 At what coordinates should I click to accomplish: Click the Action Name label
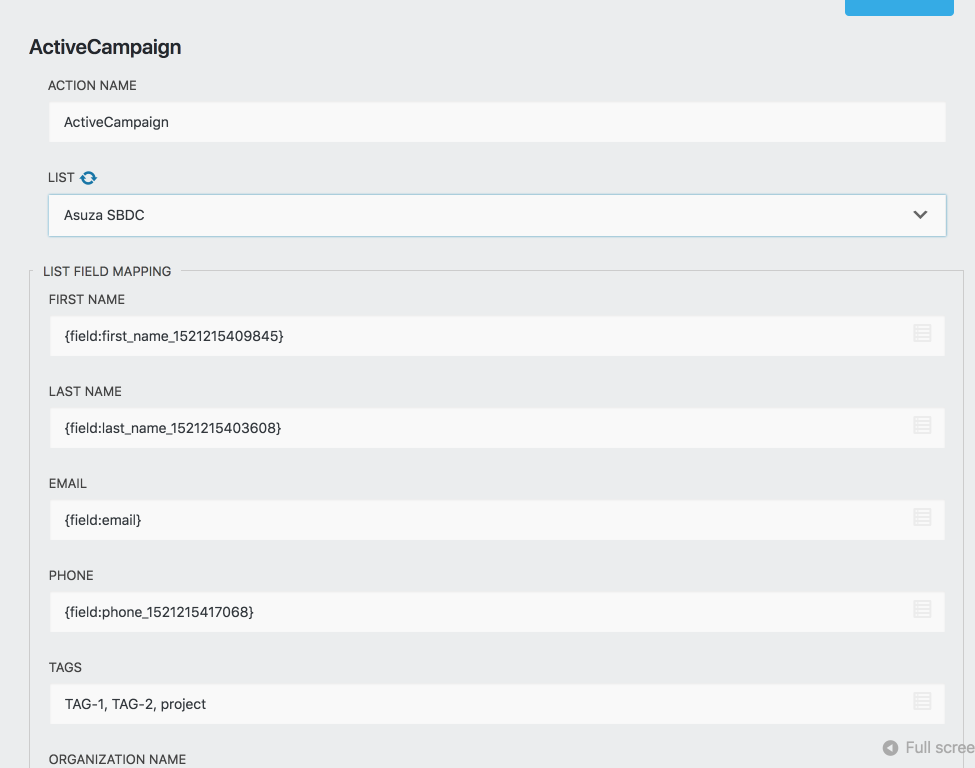pyautogui.click(x=92, y=86)
